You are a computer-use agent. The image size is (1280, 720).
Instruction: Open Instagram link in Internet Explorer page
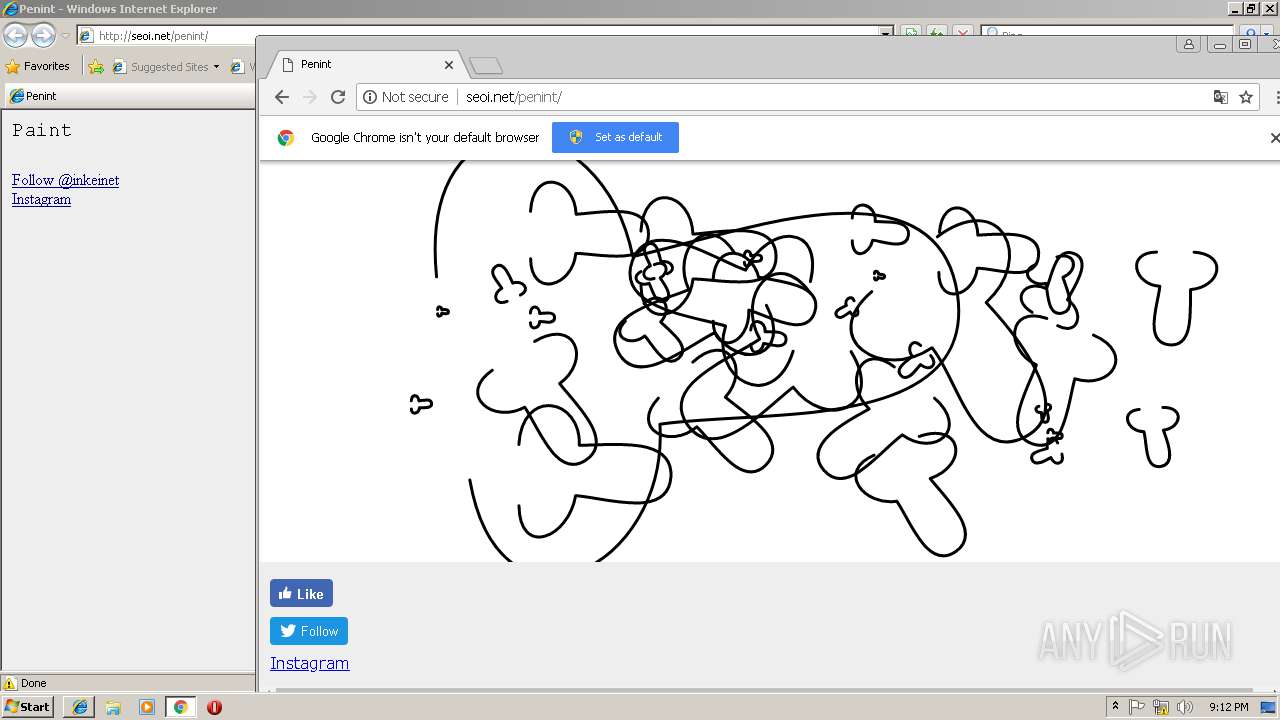(x=41, y=199)
